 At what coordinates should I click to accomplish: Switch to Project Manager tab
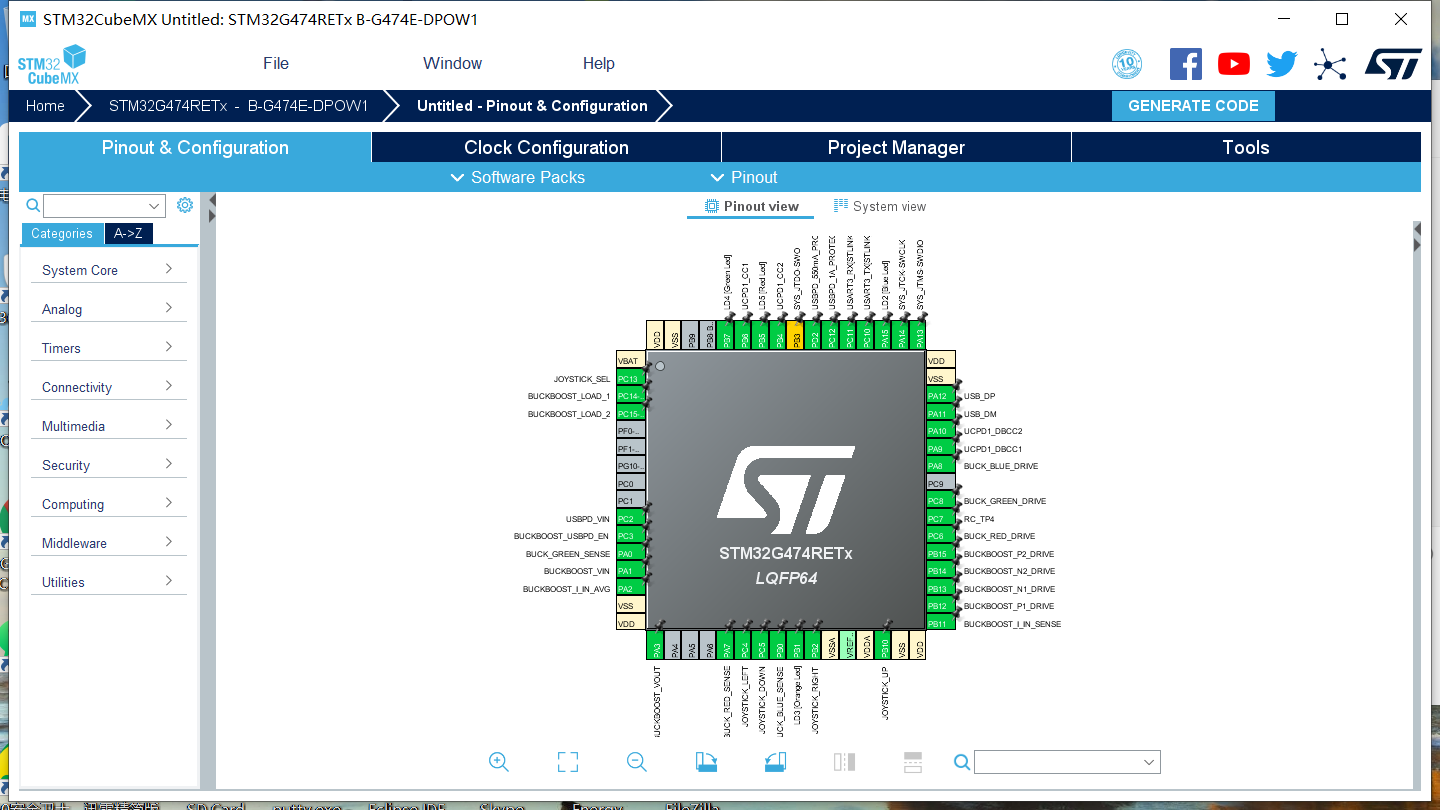point(896,147)
